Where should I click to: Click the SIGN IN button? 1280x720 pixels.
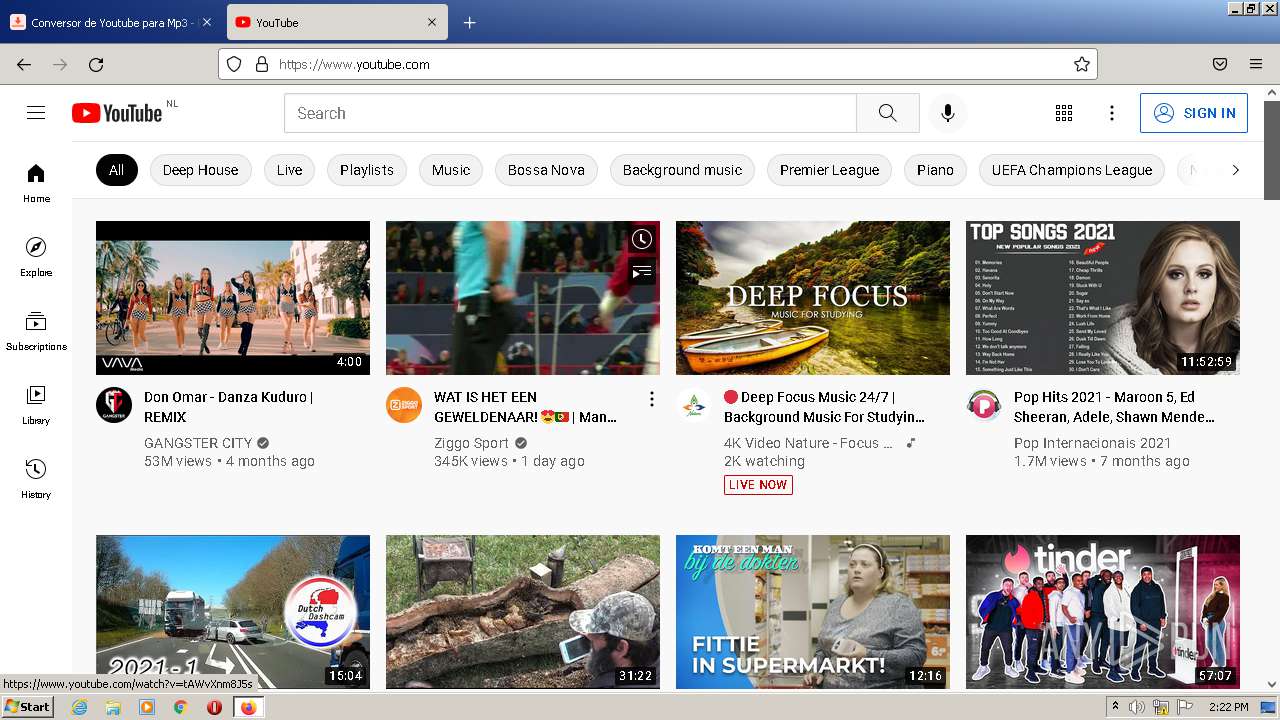[x=1194, y=113]
